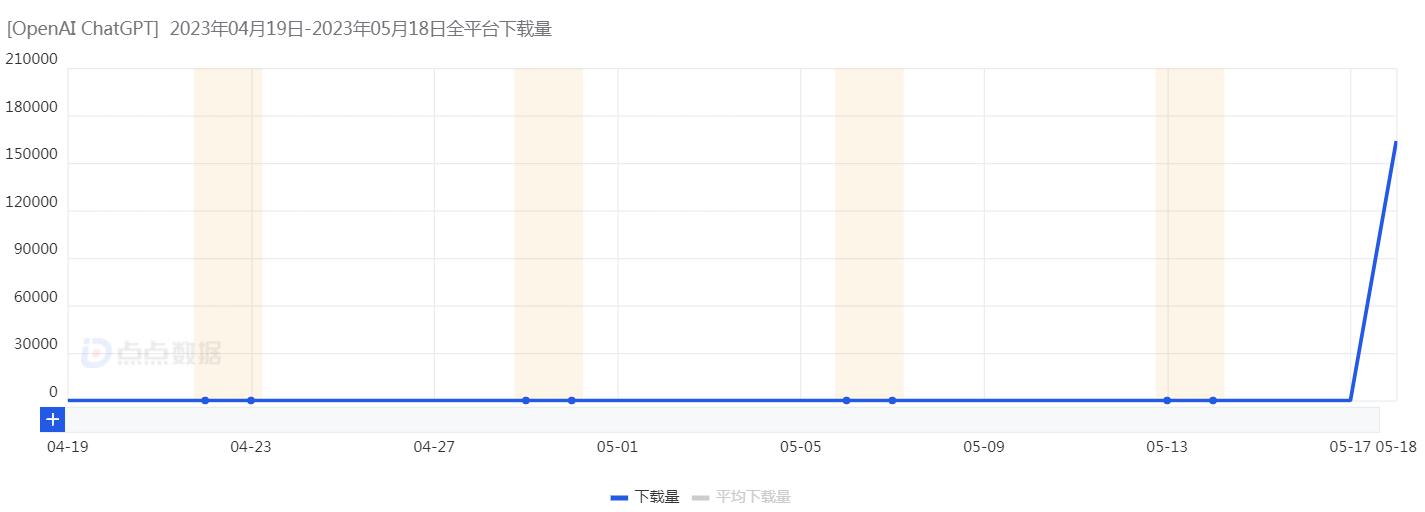Click the 点点数据 watermark logo
The height and width of the screenshot is (512, 1425).
(152, 352)
